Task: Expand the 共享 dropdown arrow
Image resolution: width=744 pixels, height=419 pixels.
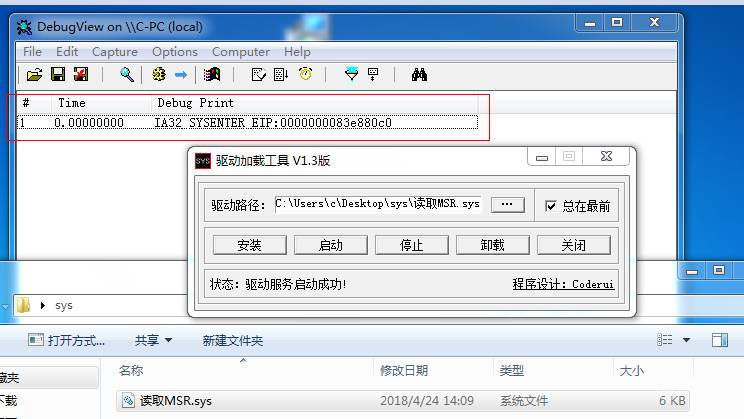Action: coord(168,340)
